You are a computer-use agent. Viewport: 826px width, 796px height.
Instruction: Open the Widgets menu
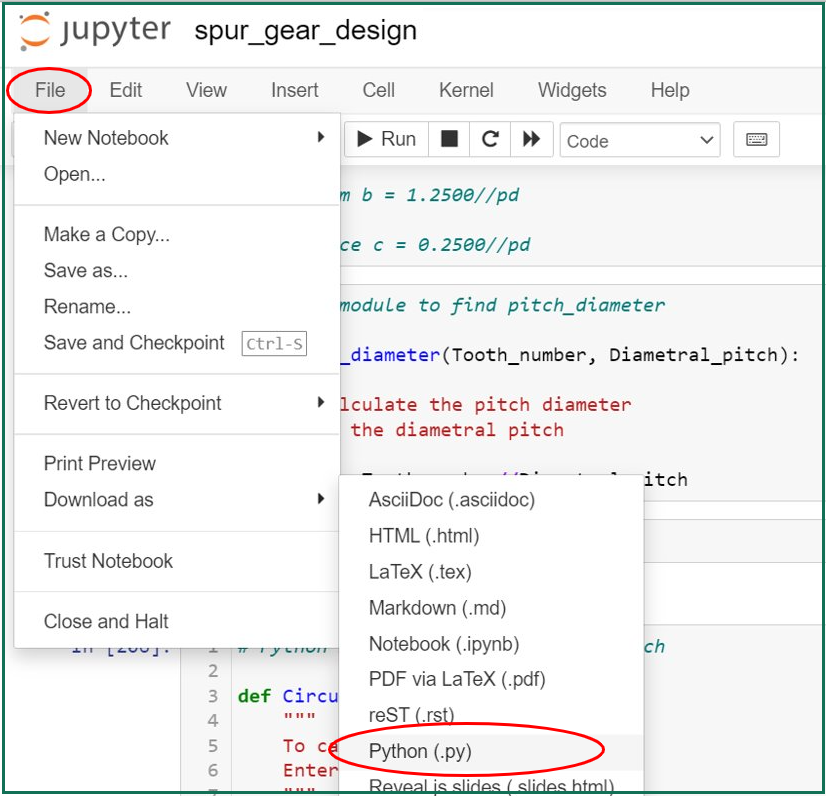[x=571, y=90]
